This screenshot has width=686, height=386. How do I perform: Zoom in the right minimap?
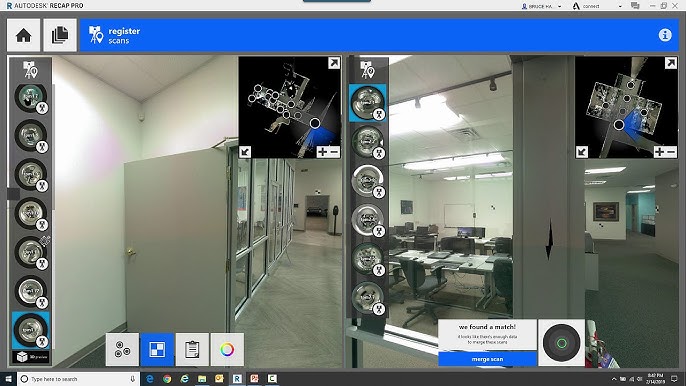pyautogui.click(x=659, y=152)
